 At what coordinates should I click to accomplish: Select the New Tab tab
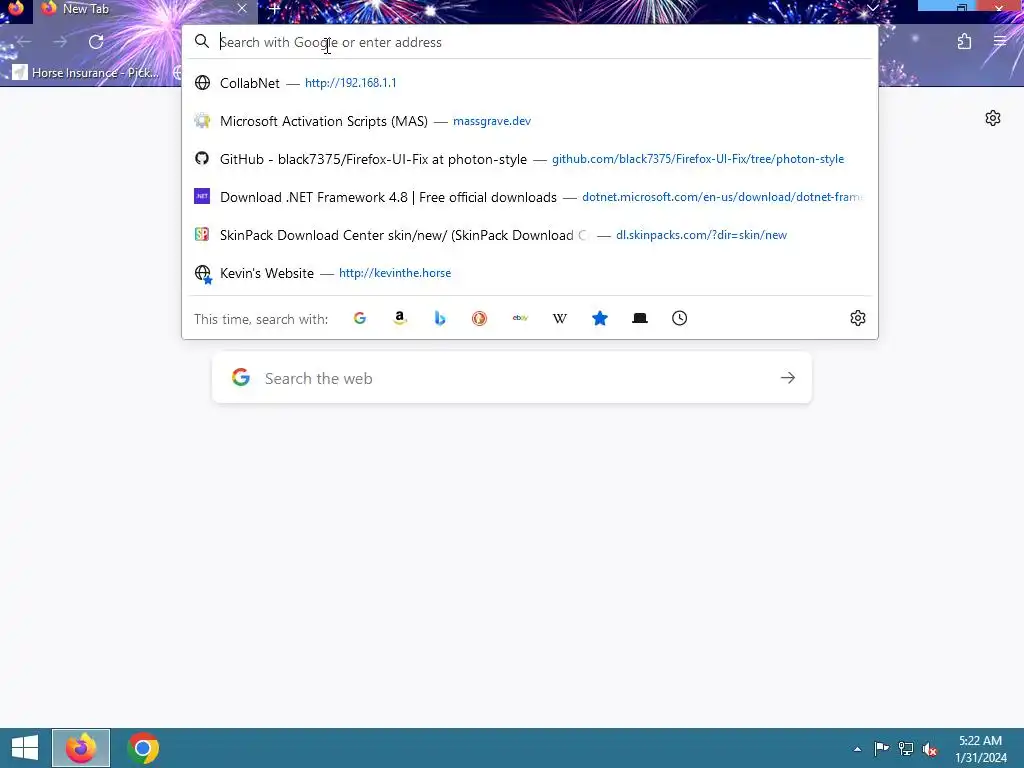click(x=145, y=8)
